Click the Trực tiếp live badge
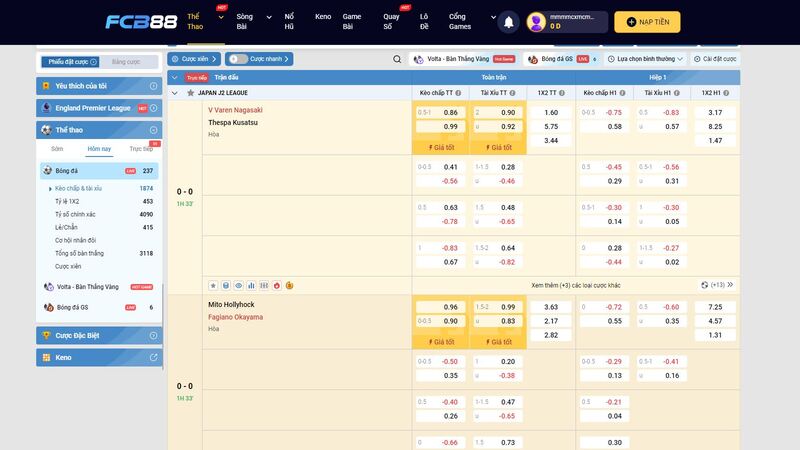The image size is (800, 450). tap(196, 78)
